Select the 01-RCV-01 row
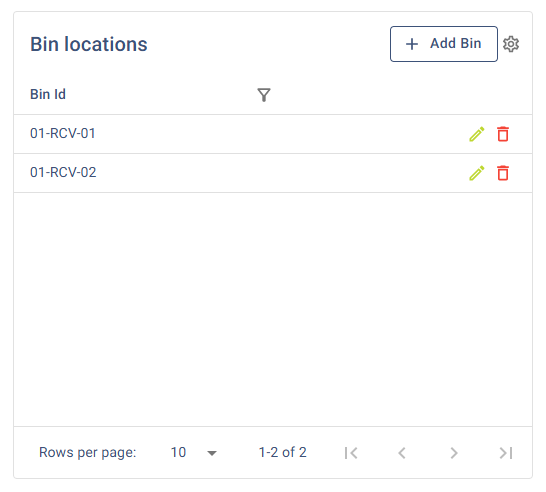This screenshot has height=492, width=546. point(273,134)
